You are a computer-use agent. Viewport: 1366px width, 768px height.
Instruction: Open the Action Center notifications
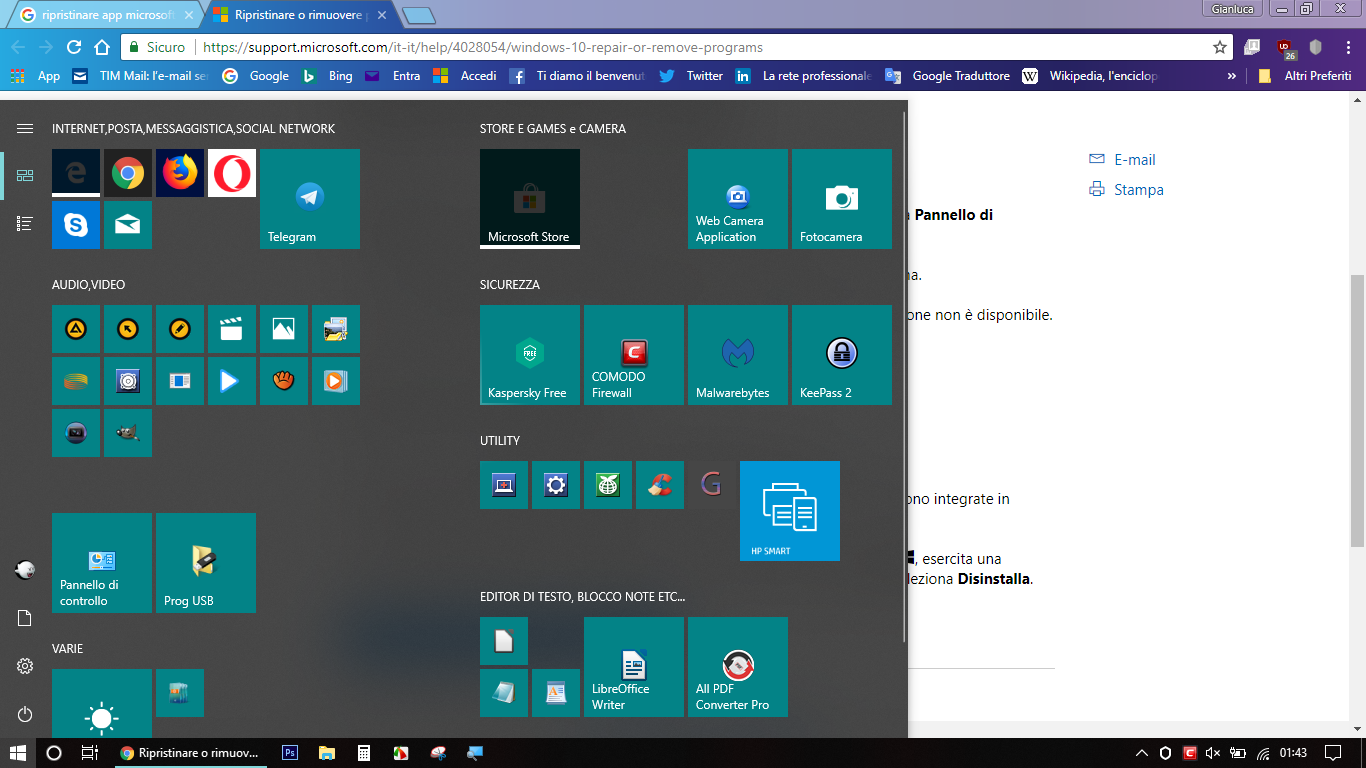[1332, 753]
